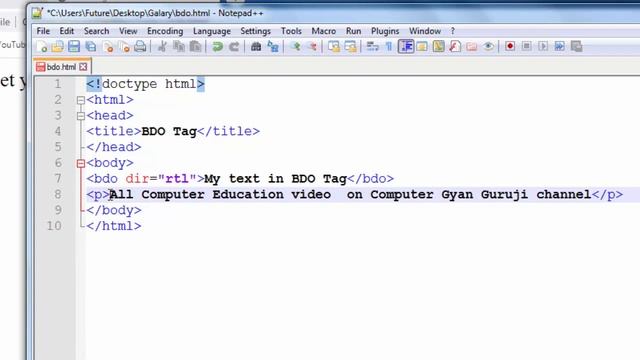Click Synchronize horizontal scrolling icon
Image resolution: width=640 pixels, height=360 pixels.
click(x=351, y=47)
